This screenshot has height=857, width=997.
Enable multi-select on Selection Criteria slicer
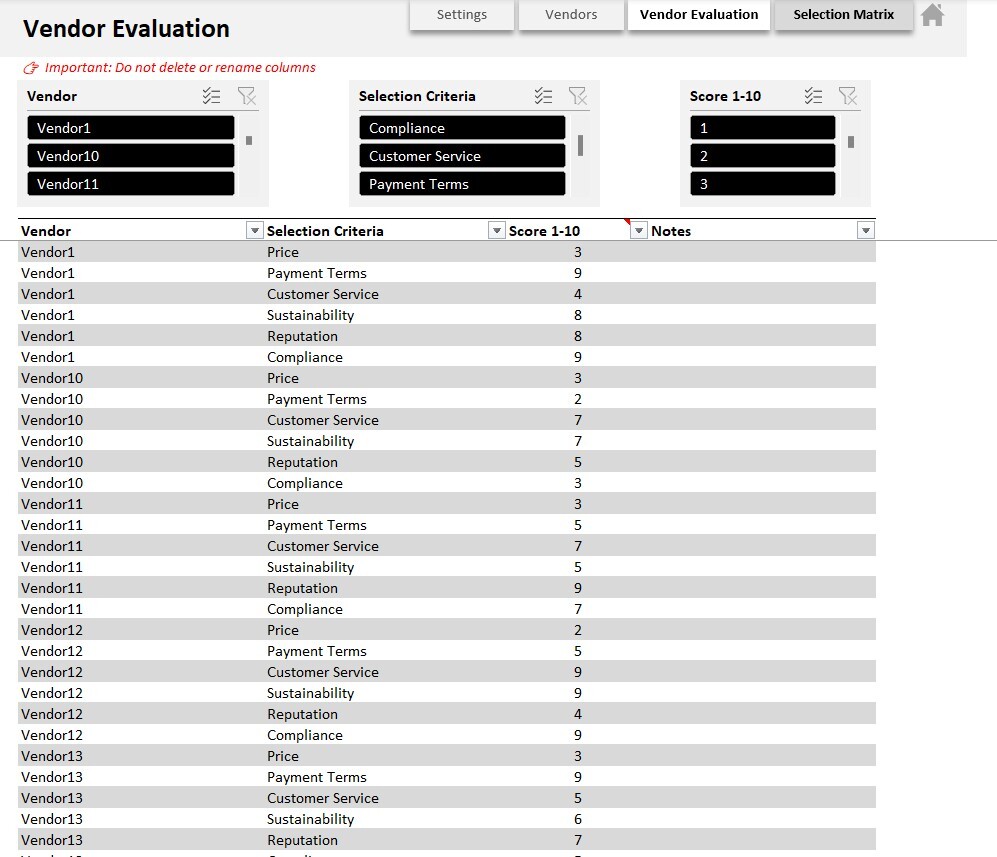tap(543, 96)
